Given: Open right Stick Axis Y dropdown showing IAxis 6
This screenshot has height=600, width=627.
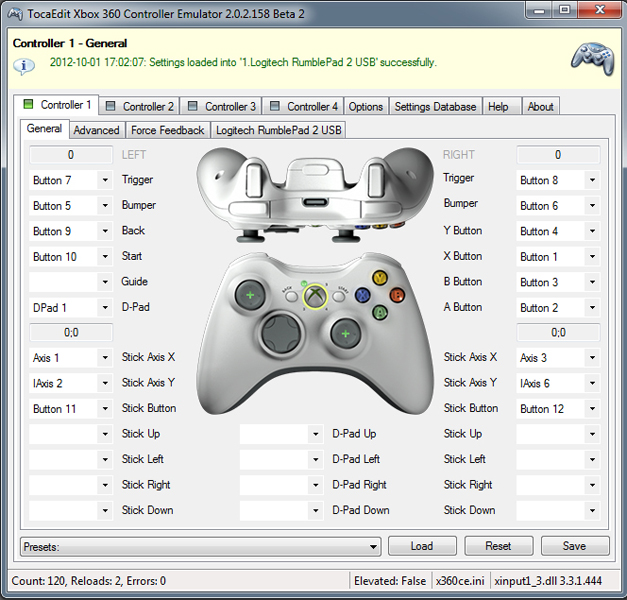Looking at the screenshot, I should 558,383.
